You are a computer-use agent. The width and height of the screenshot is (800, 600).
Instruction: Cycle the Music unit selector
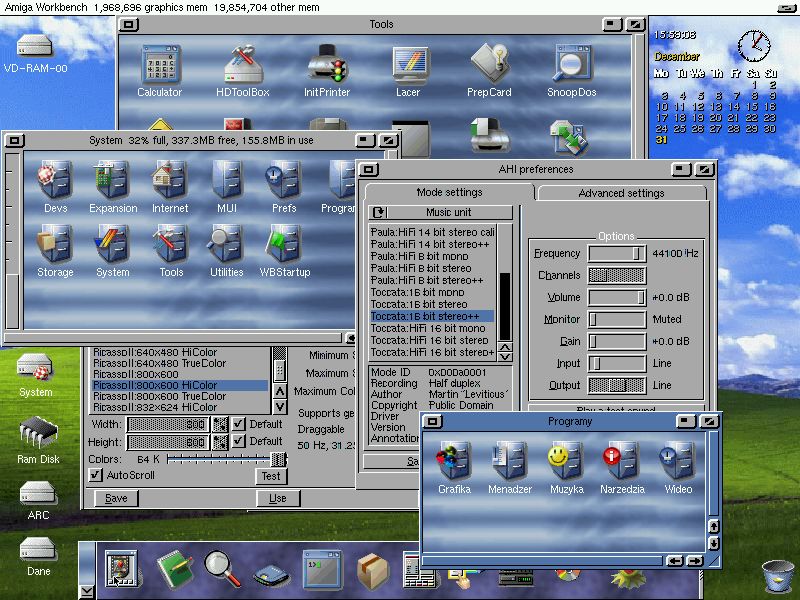[441, 212]
